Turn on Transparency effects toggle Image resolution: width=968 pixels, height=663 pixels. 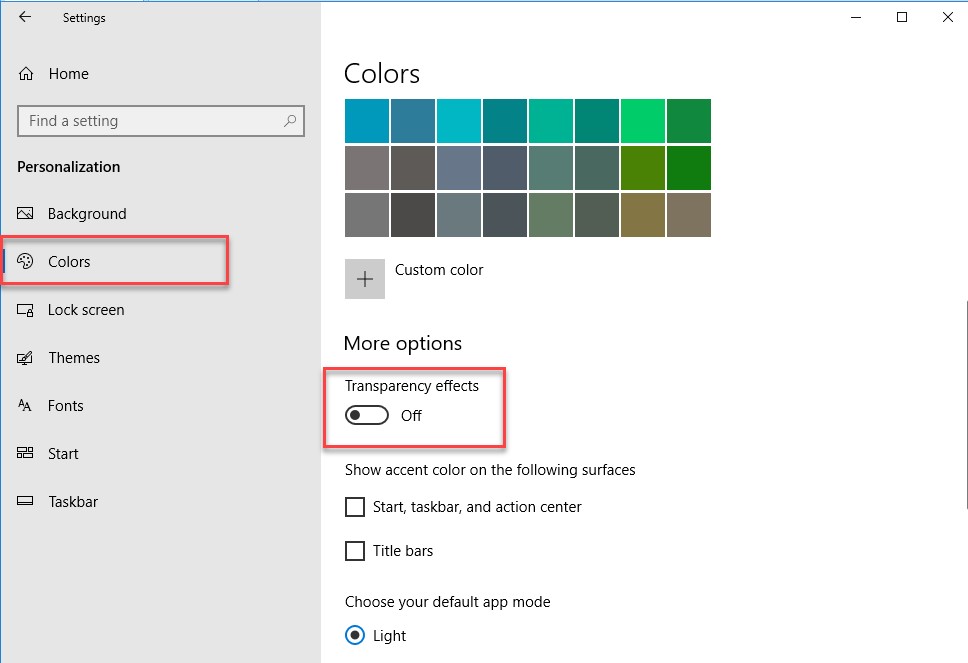coord(367,416)
